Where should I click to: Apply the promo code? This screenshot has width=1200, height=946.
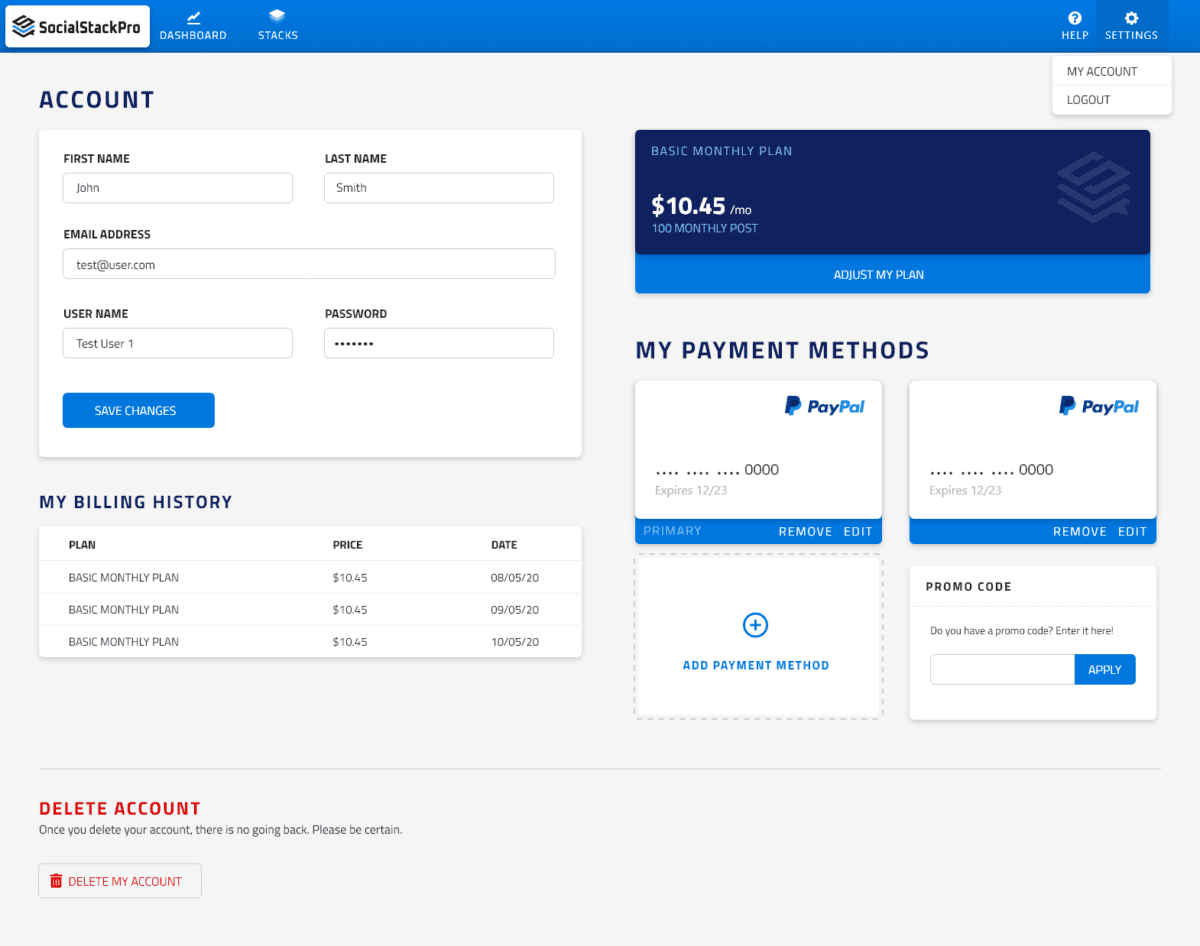pos(1104,670)
